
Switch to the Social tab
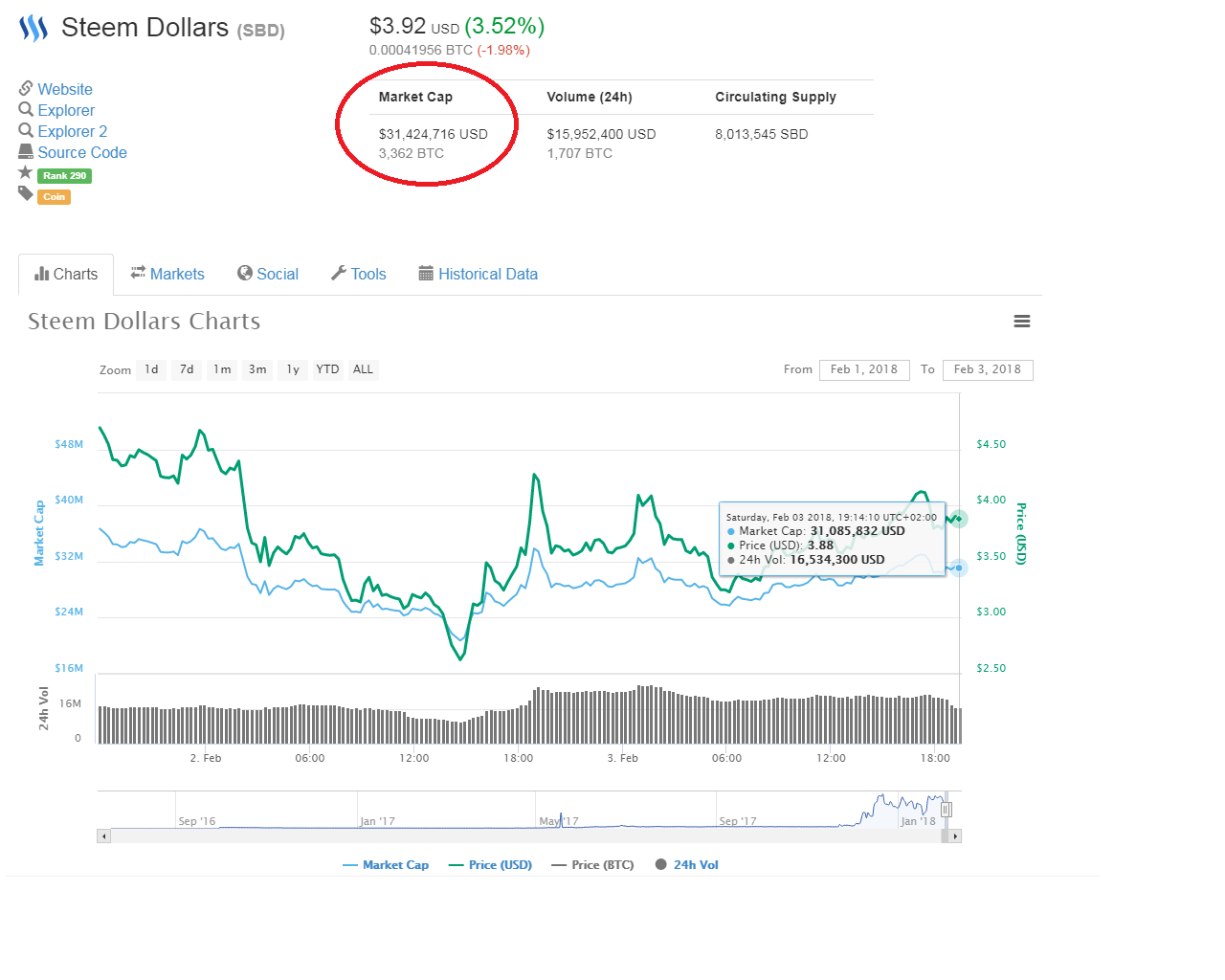click(268, 274)
